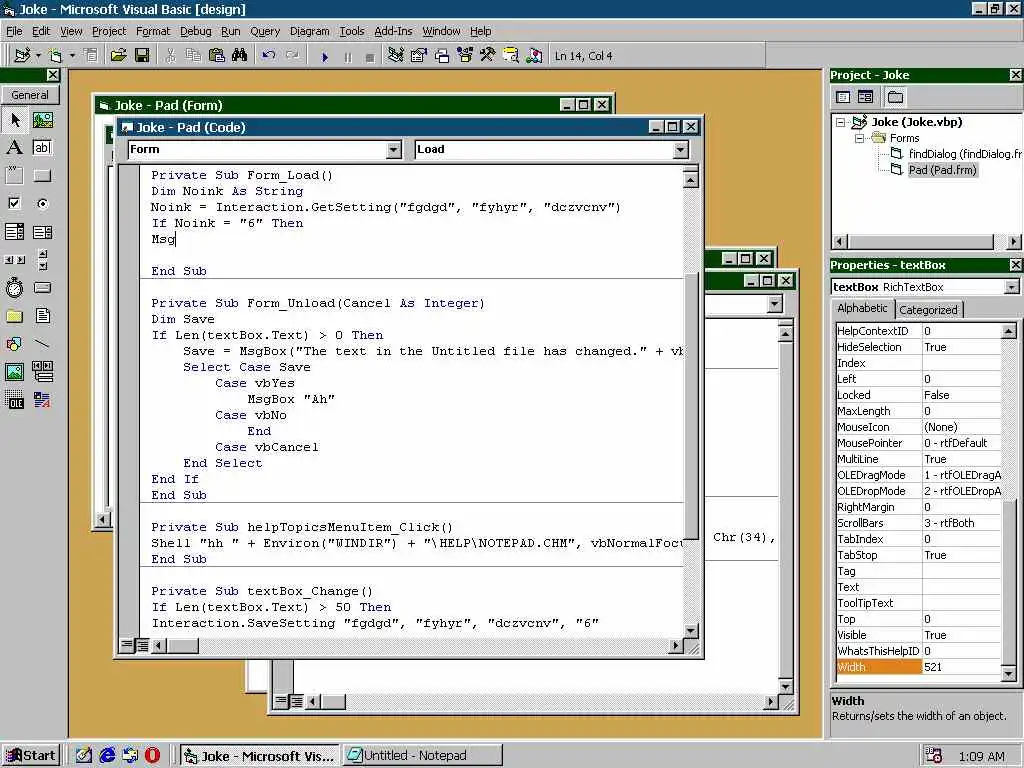This screenshot has height=768, width=1024.
Task: Open the Data View window icon
Action: [x=511, y=56]
